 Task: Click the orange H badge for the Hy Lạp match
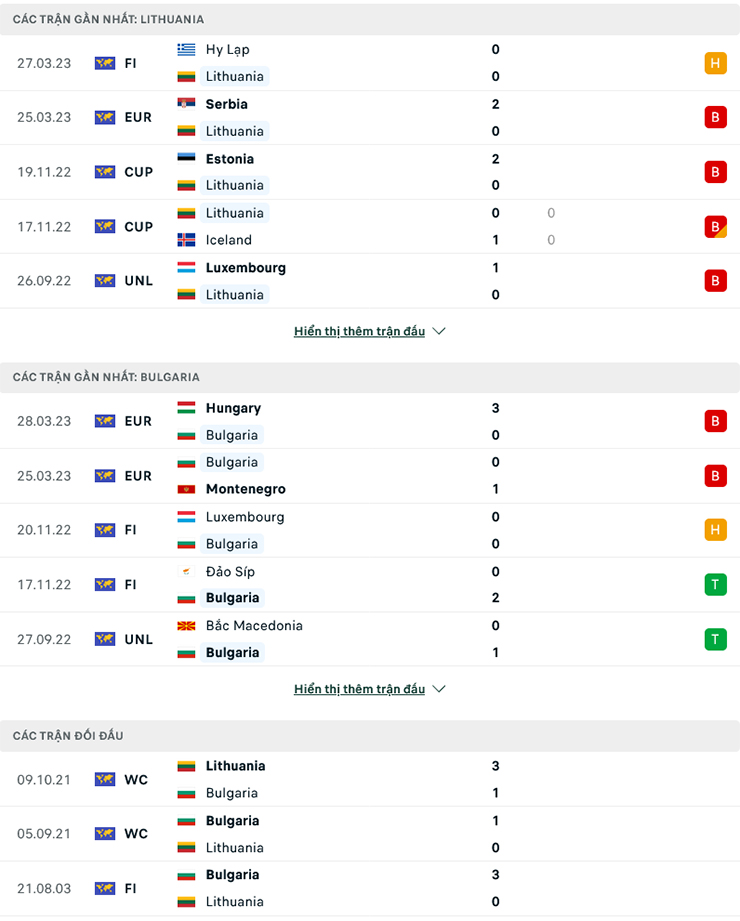pyautogui.click(x=714, y=63)
